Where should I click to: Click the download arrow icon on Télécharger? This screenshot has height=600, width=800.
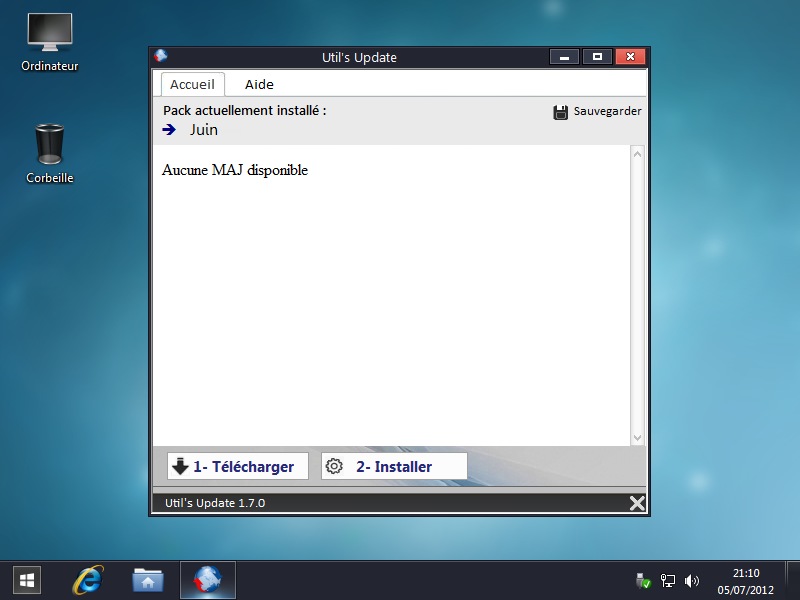180,466
